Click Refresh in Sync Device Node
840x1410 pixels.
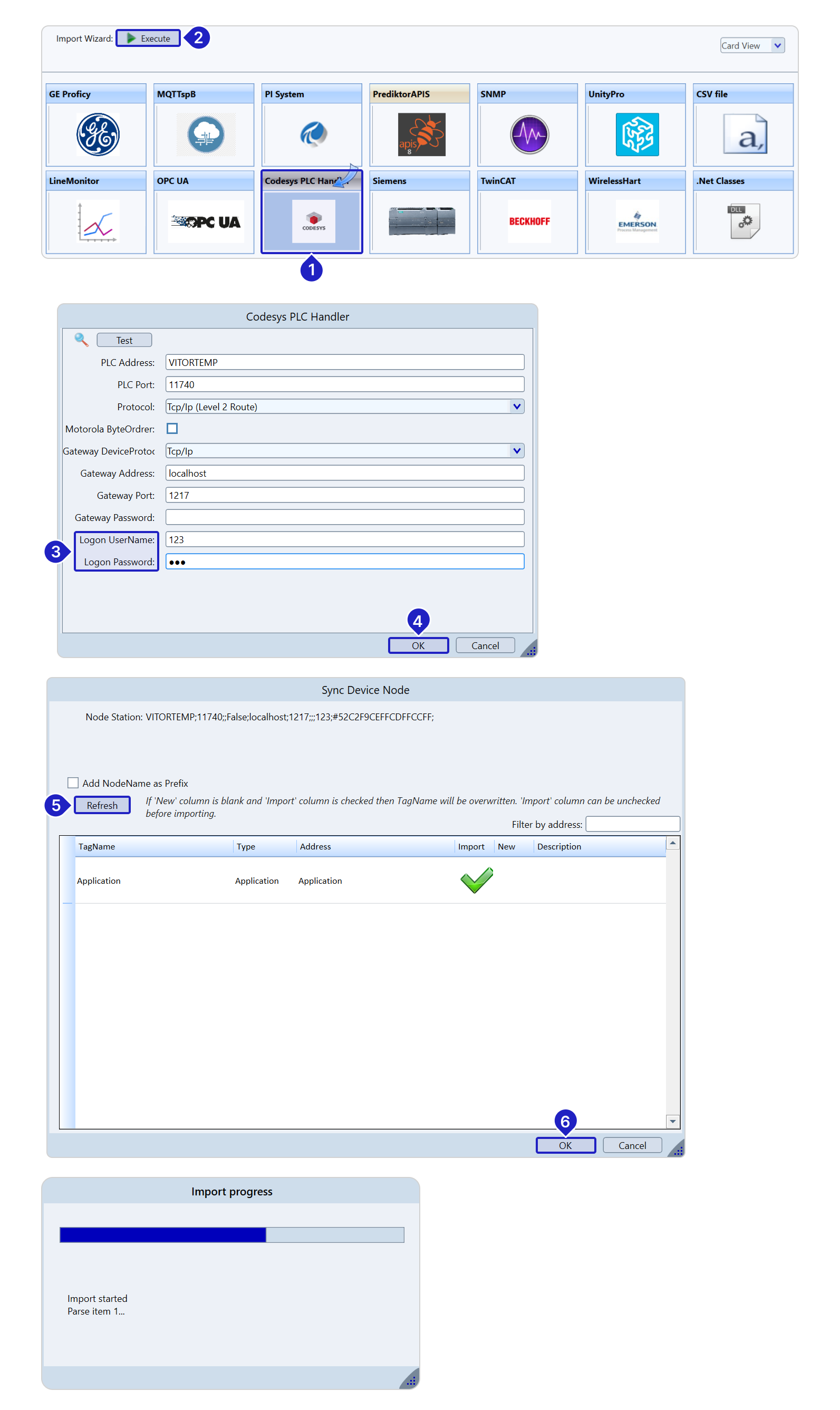tap(102, 805)
